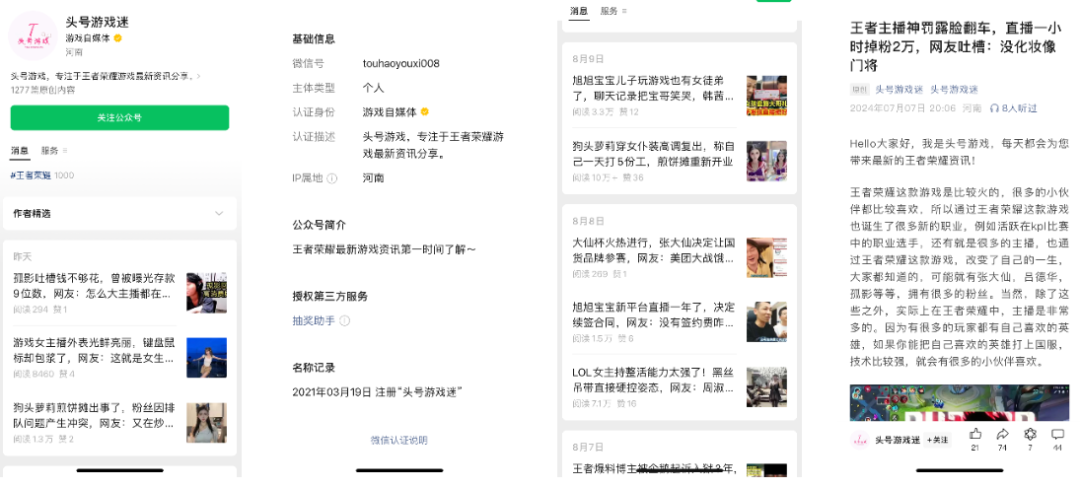Open the 抽奖助手 third-party service link
This screenshot has height=488, width=1080.
click(313, 321)
